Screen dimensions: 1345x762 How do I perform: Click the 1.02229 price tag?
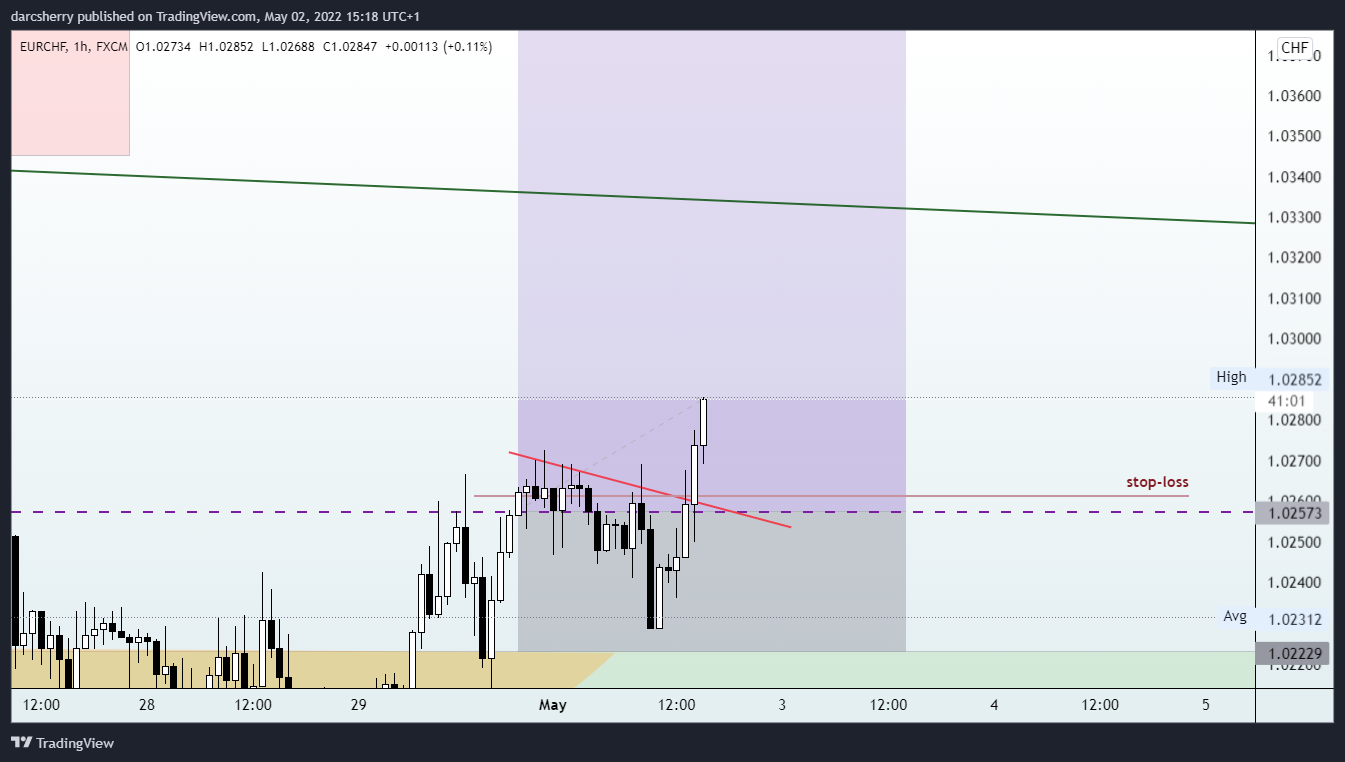(1294, 654)
